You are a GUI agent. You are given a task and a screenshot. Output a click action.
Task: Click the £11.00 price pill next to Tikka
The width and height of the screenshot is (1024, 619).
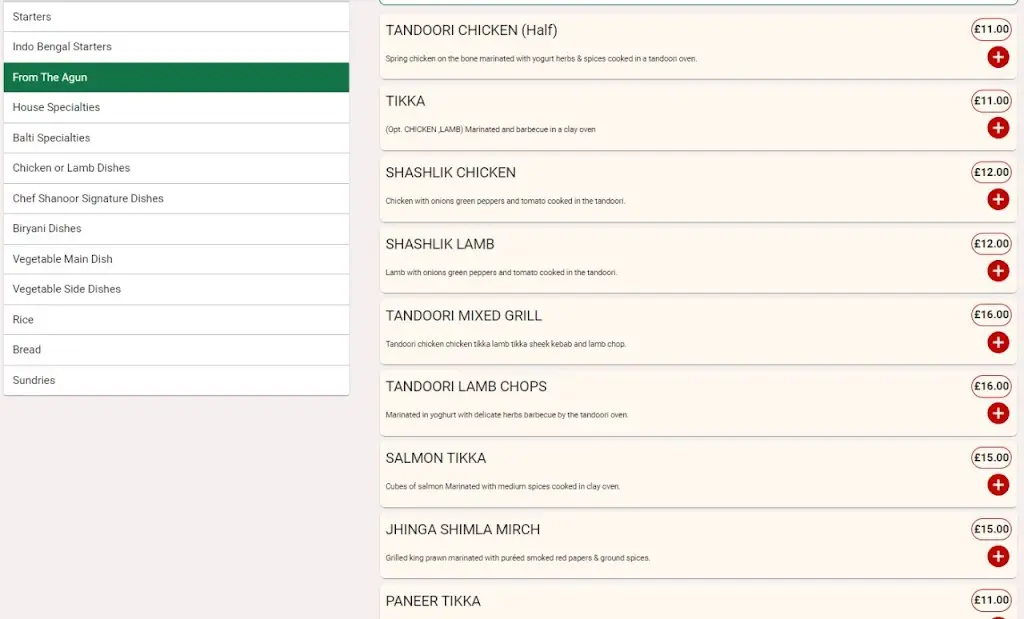[990, 101]
